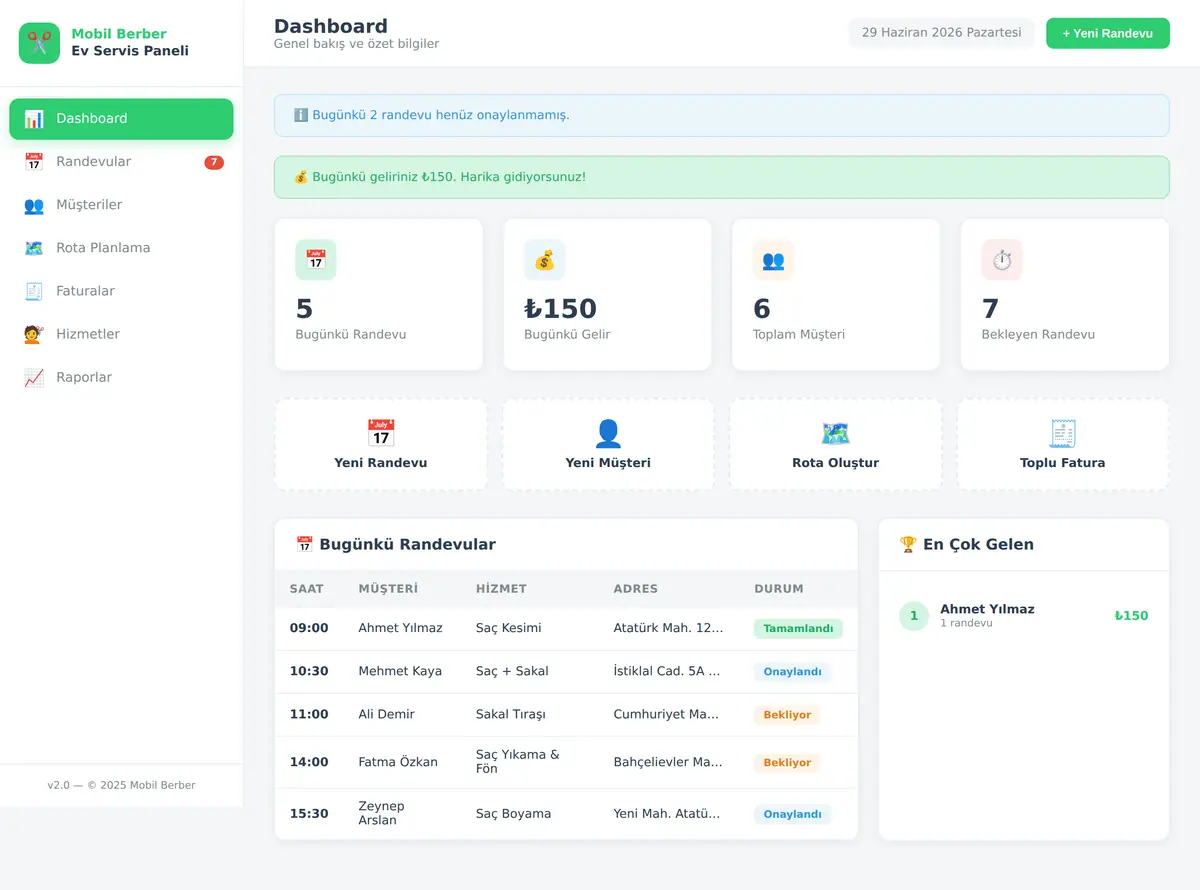Click the Faturalar receipt icon in sidebar
The height and width of the screenshot is (890, 1200).
pyautogui.click(x=34, y=291)
